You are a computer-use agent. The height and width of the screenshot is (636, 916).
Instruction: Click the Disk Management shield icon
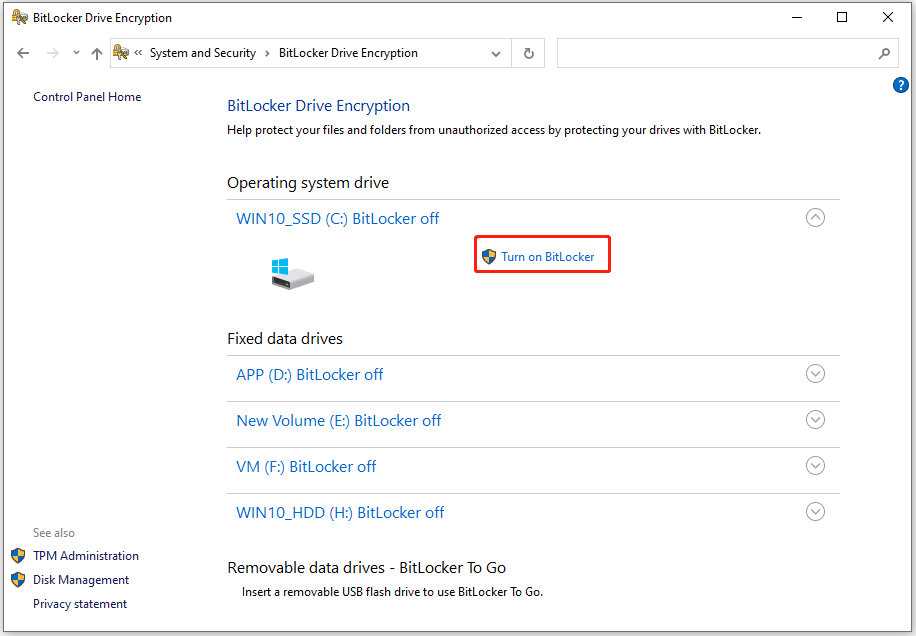[x=18, y=579]
